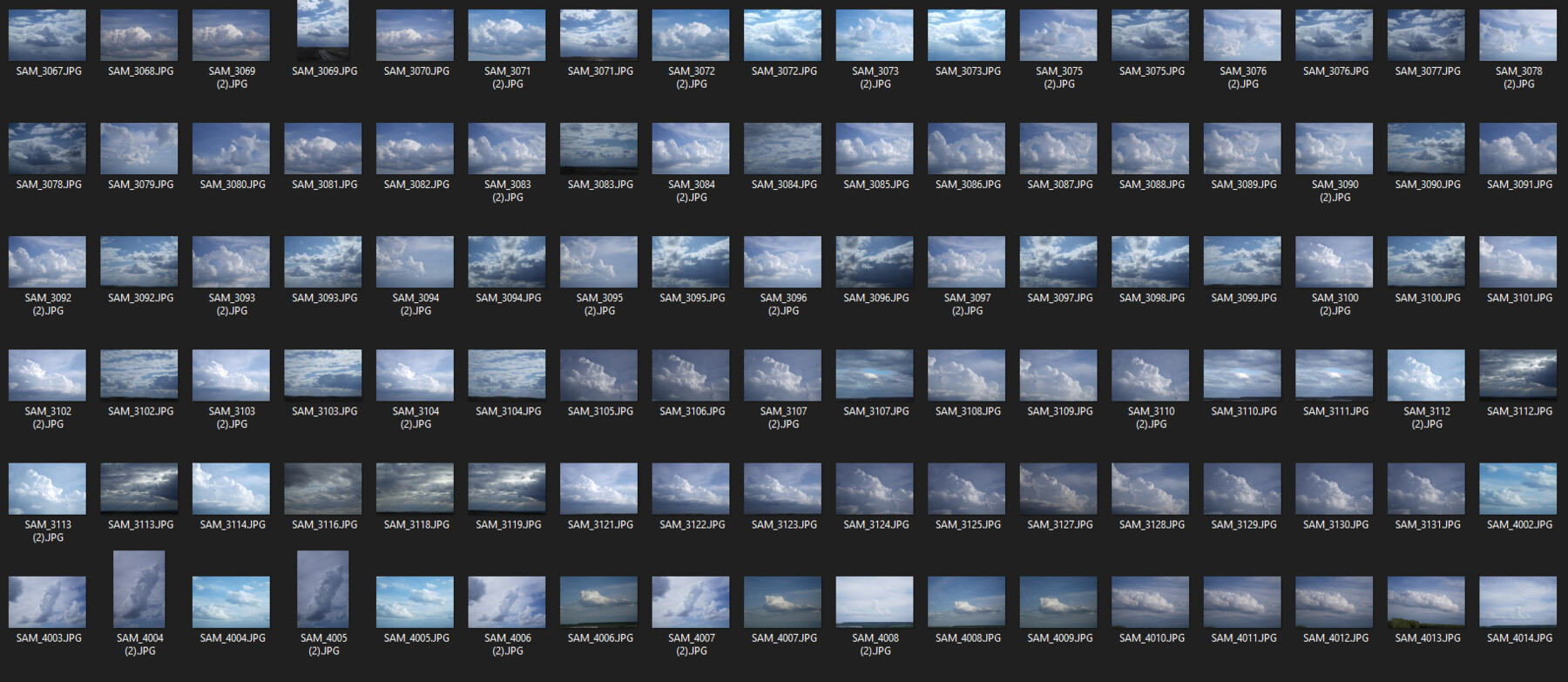Select the file name SAM_3072.JPG

[x=784, y=71]
